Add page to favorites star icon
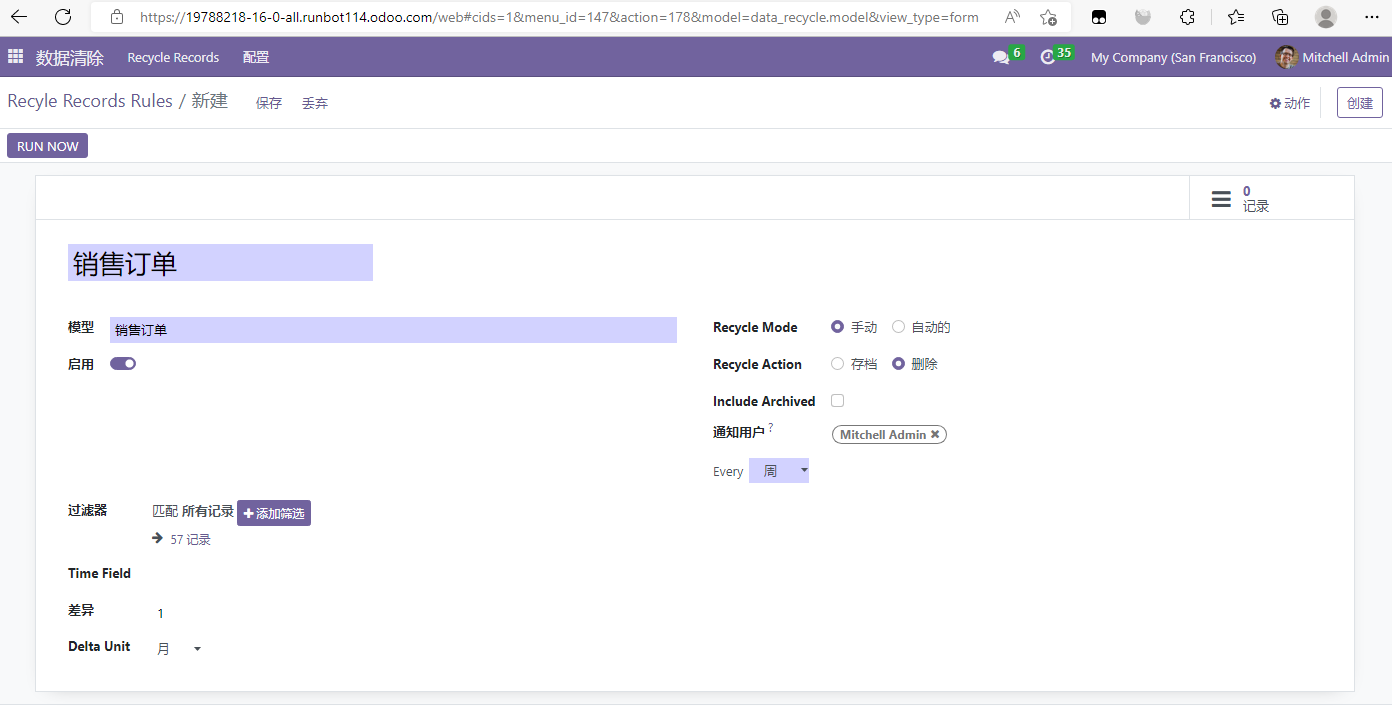 (x=1048, y=17)
